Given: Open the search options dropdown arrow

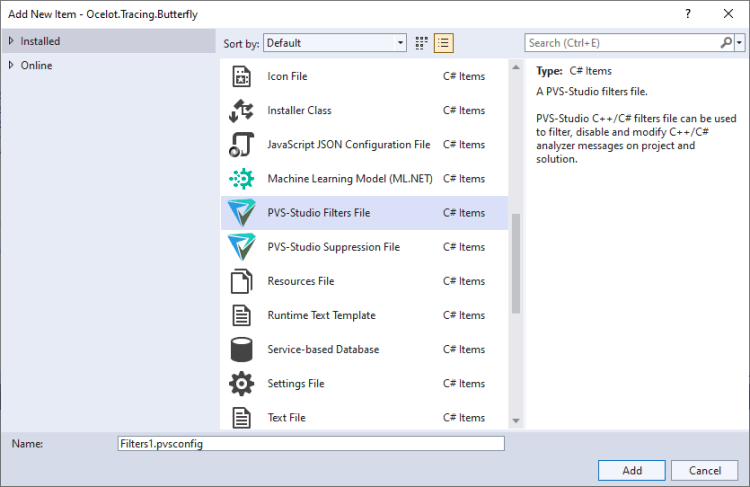Looking at the screenshot, I should pyautogui.click(x=740, y=43).
